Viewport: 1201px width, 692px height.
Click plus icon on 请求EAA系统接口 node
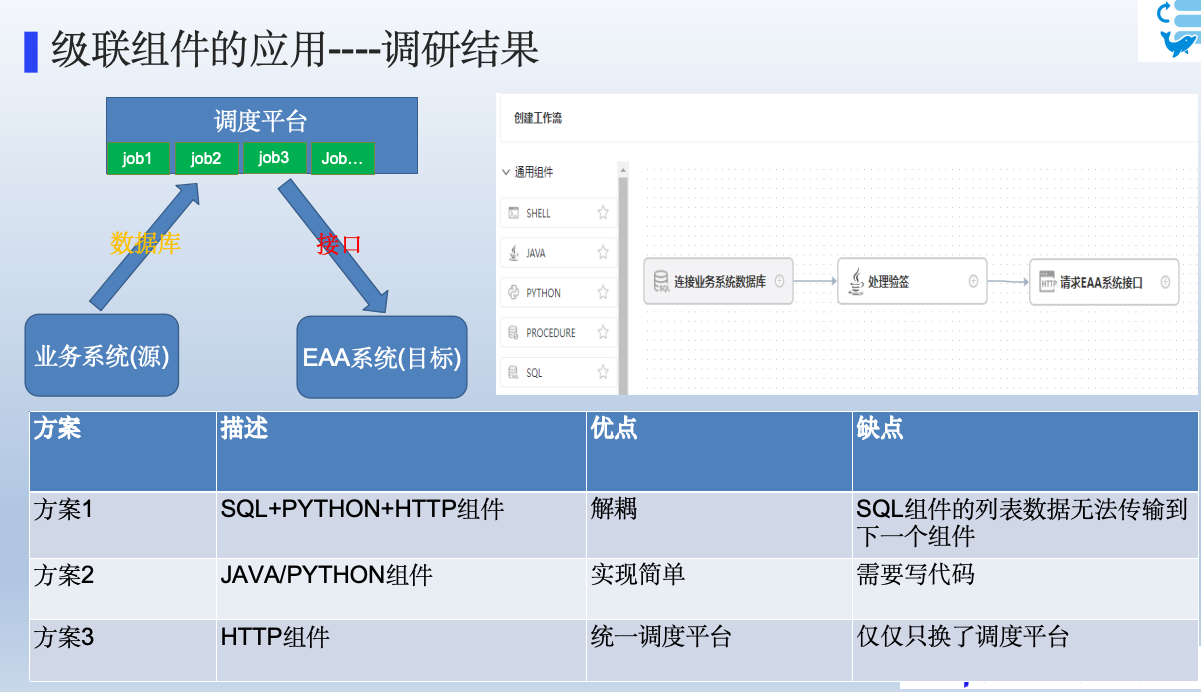click(1165, 282)
